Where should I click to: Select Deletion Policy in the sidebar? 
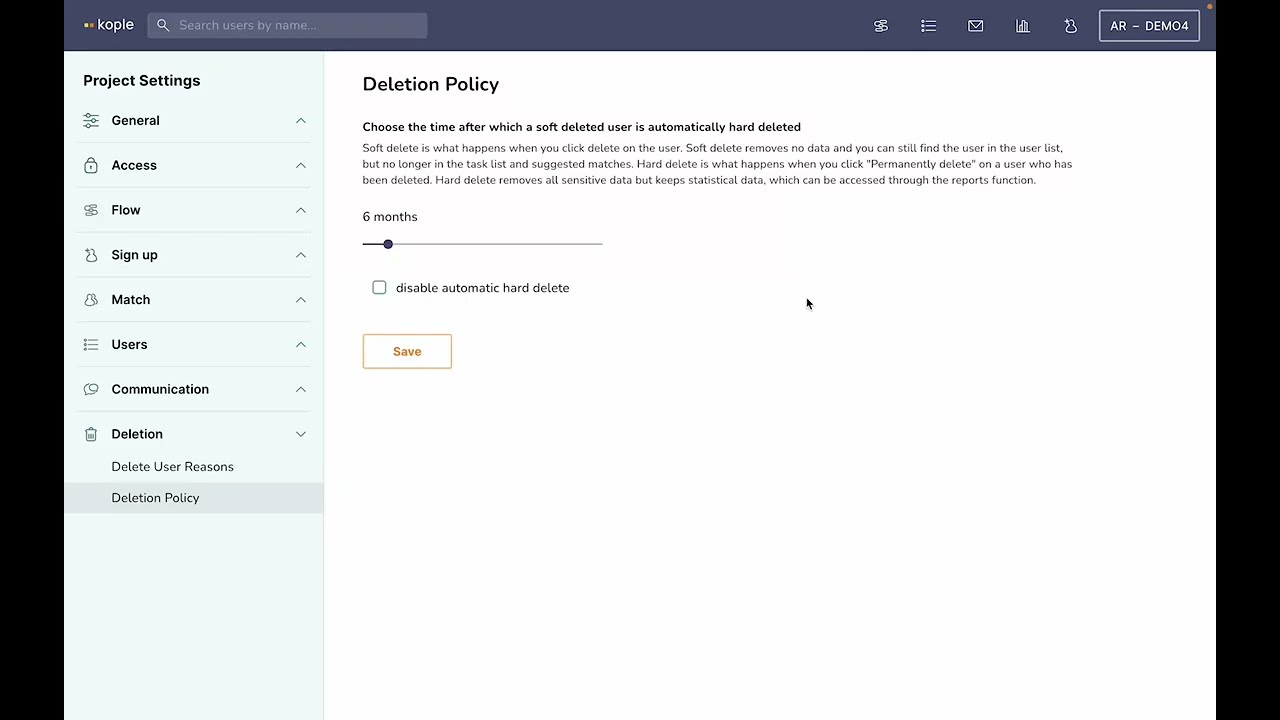coord(194,498)
